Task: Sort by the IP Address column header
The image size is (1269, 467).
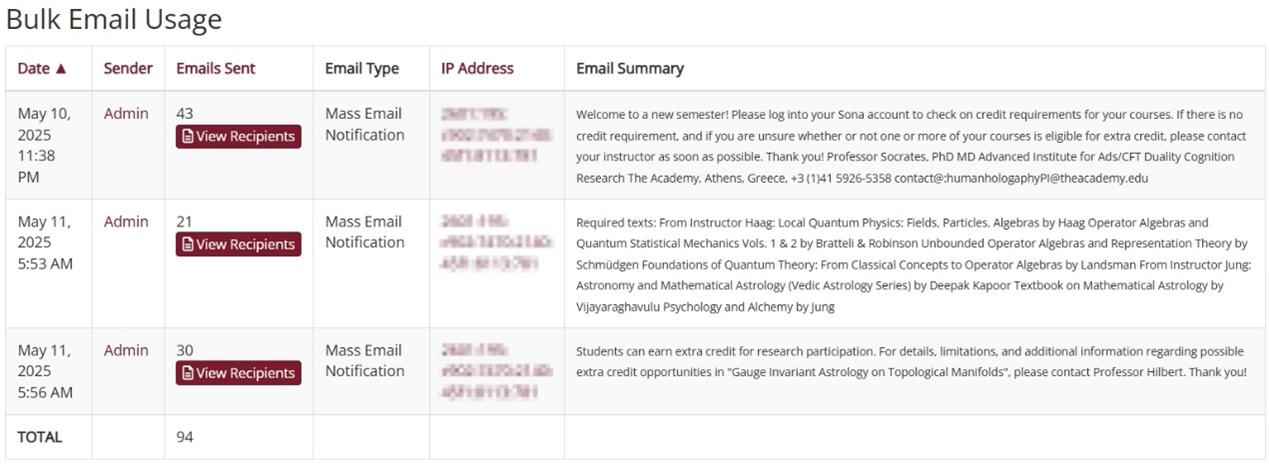Action: tap(477, 69)
